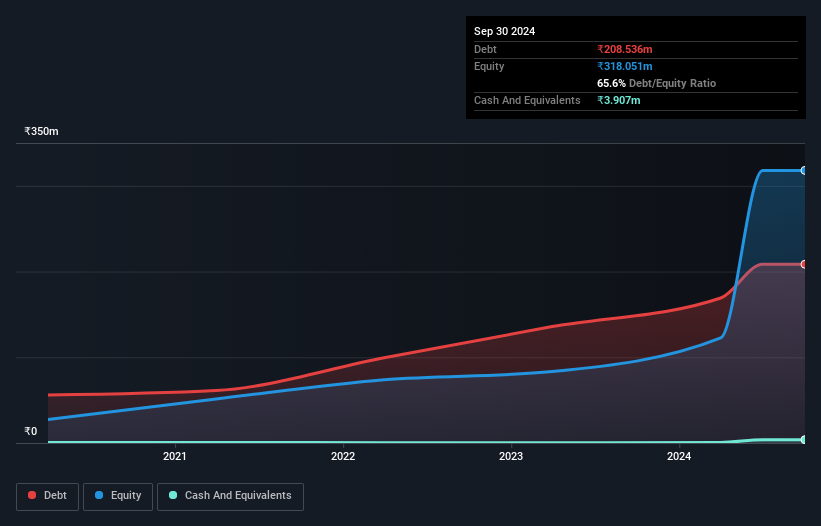Click the teal Cash And Equivalents legend dot
This screenshot has height=526, width=821.
coord(173,495)
